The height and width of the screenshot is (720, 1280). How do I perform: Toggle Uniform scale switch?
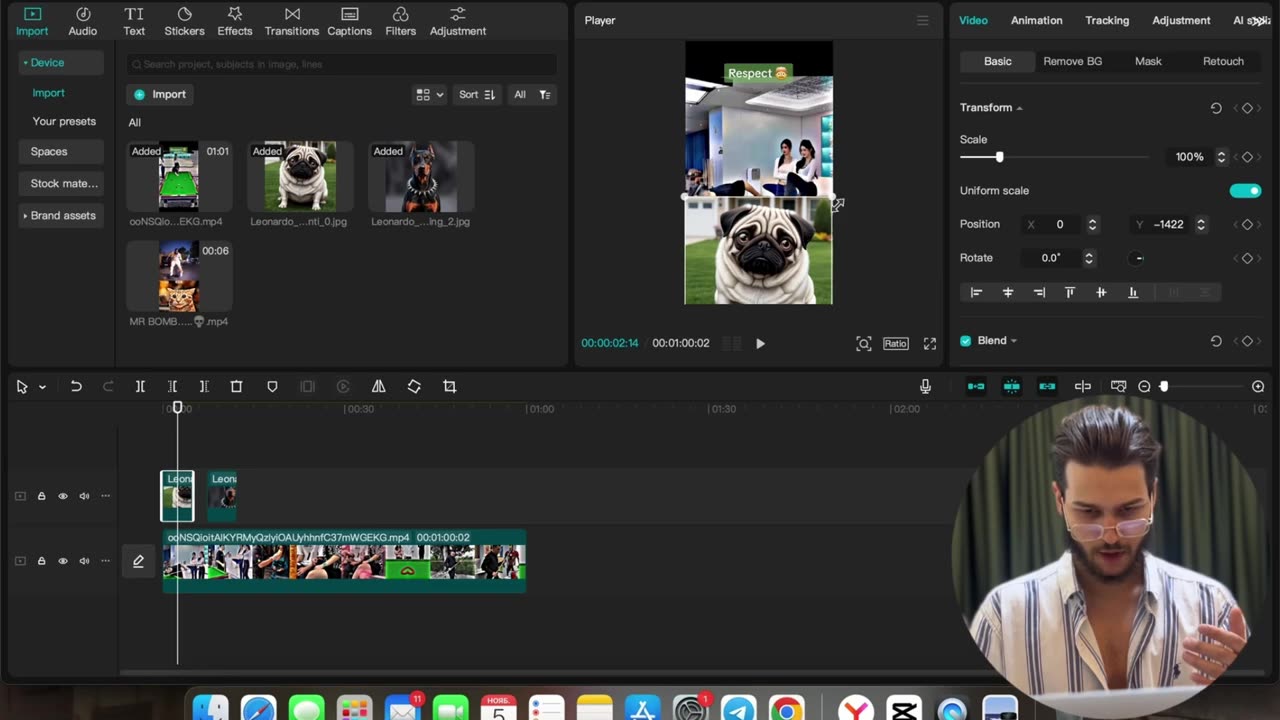pos(1245,191)
